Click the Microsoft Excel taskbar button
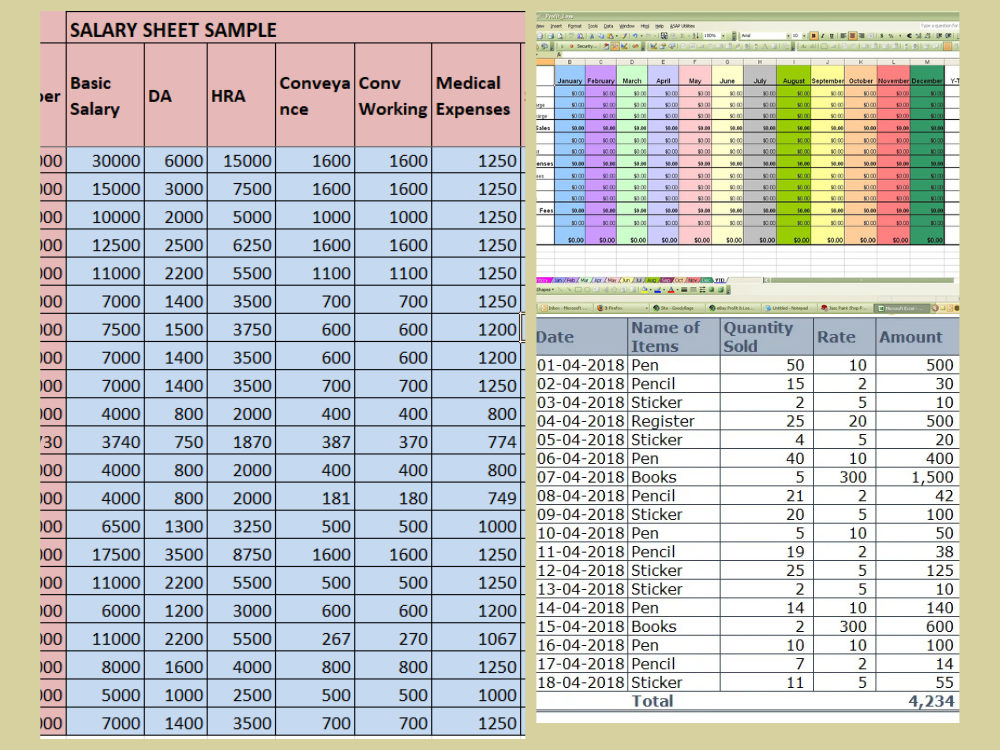Viewport: 1000px width, 750px height. coord(902,308)
